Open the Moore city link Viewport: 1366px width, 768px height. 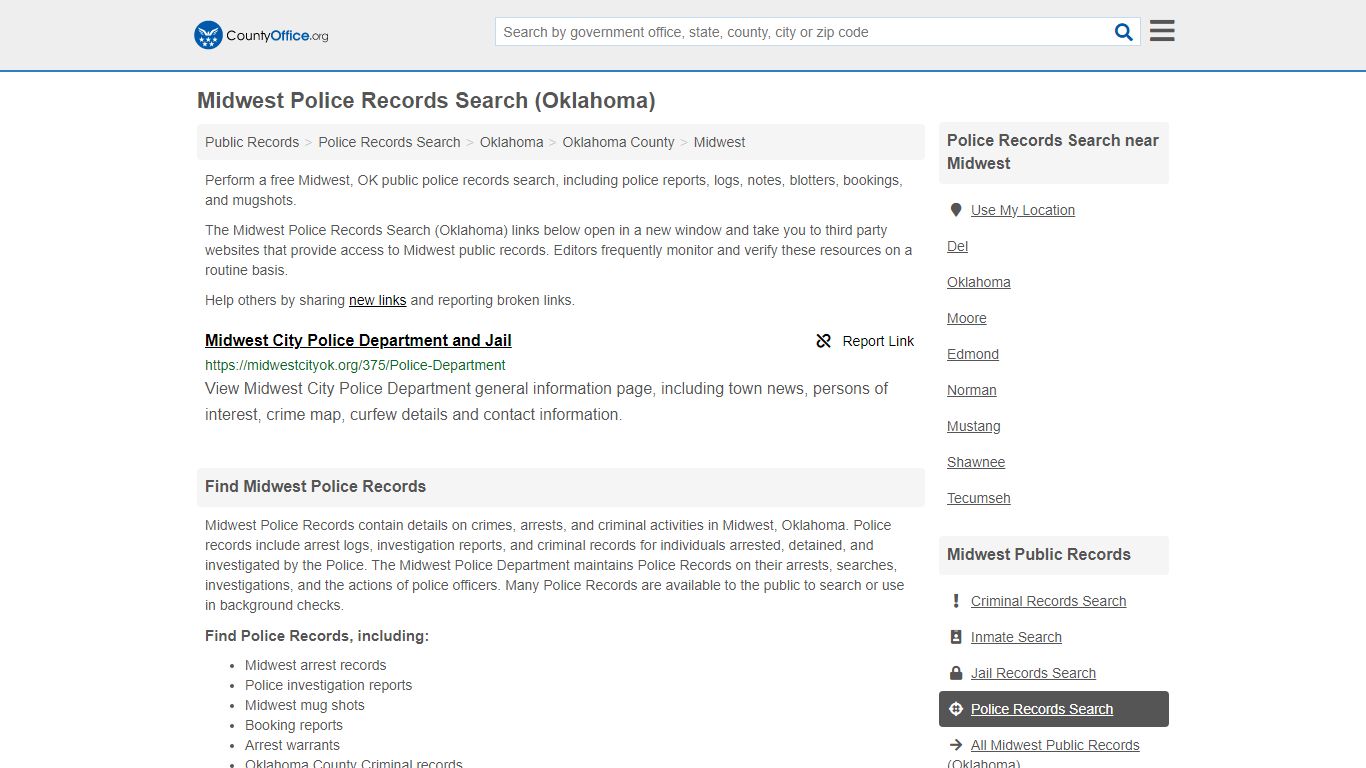pos(967,318)
